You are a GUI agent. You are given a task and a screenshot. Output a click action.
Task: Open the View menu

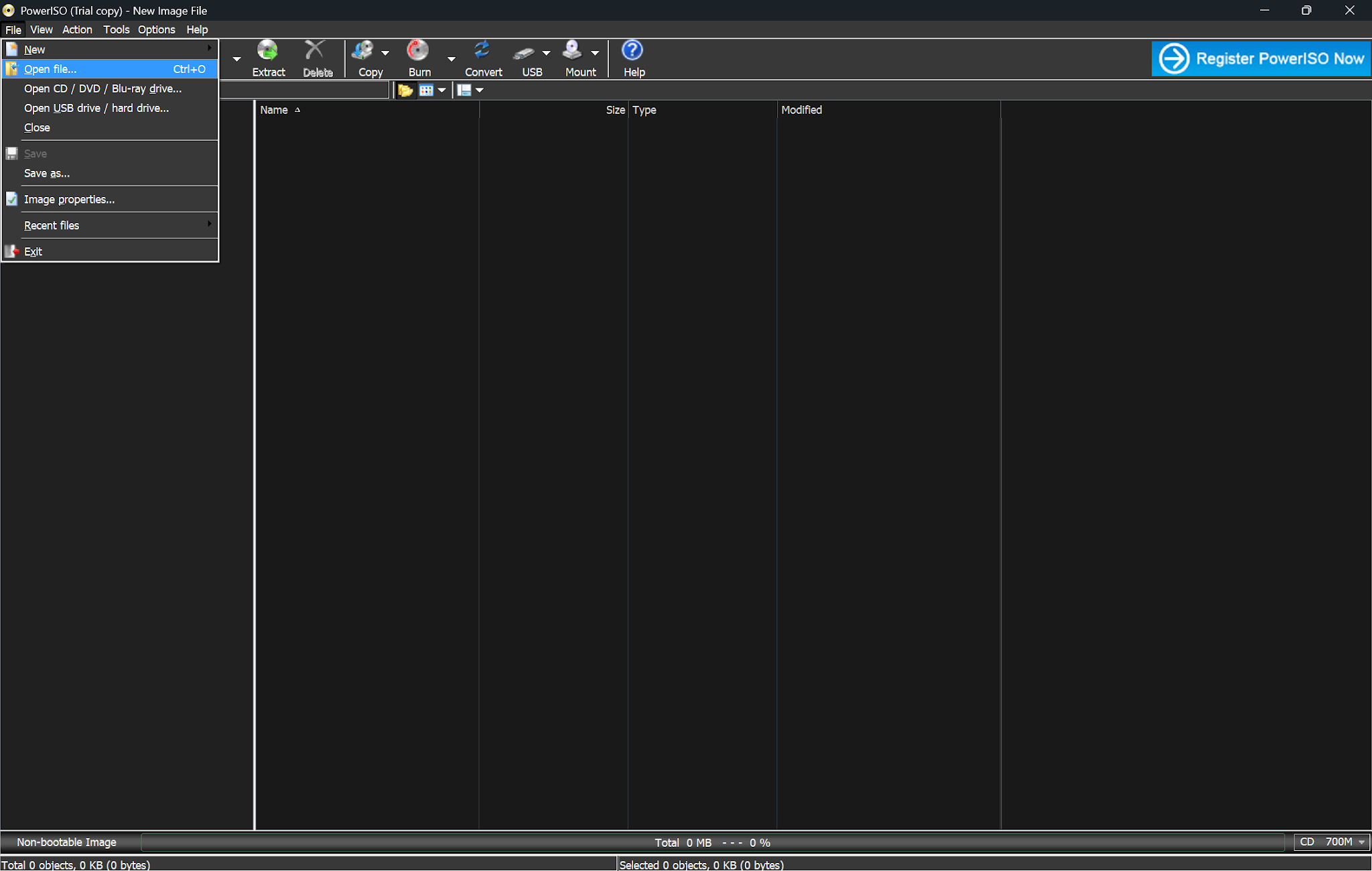click(x=42, y=29)
